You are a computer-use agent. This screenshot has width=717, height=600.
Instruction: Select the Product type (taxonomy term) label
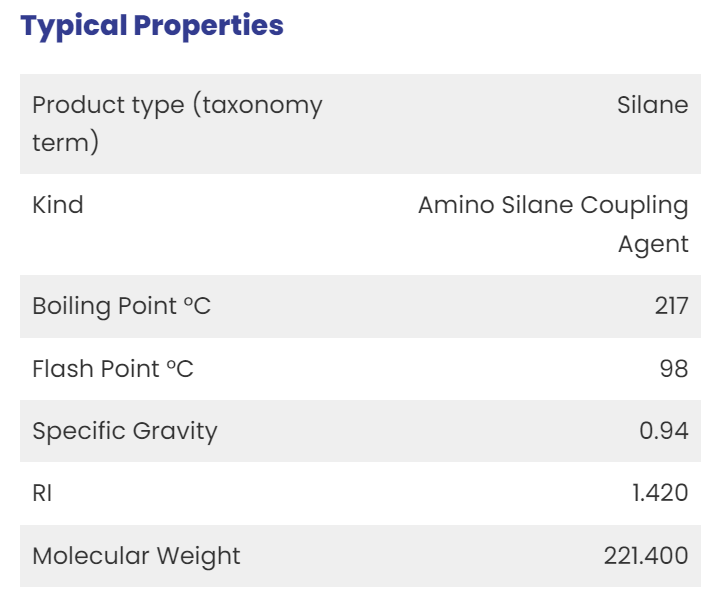[x=177, y=123]
